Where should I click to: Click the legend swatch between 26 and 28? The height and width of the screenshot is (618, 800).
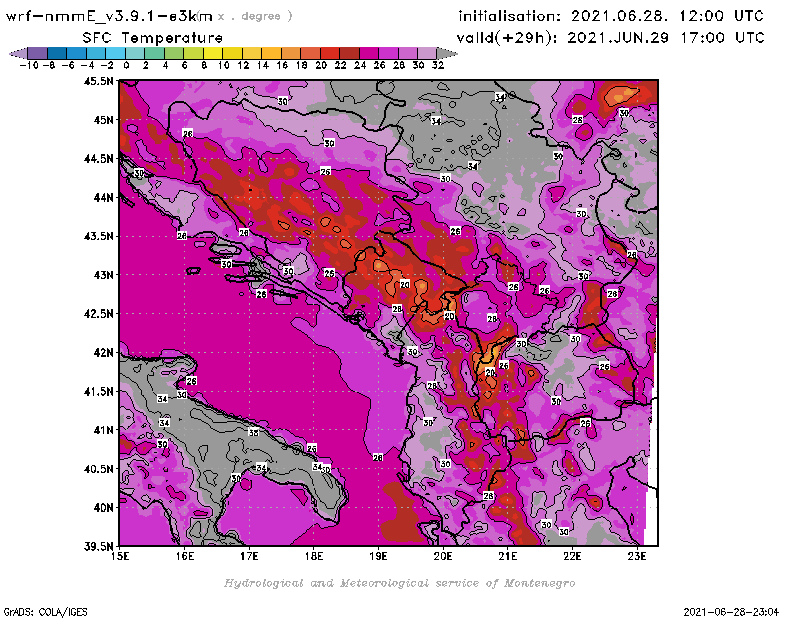tap(388, 53)
